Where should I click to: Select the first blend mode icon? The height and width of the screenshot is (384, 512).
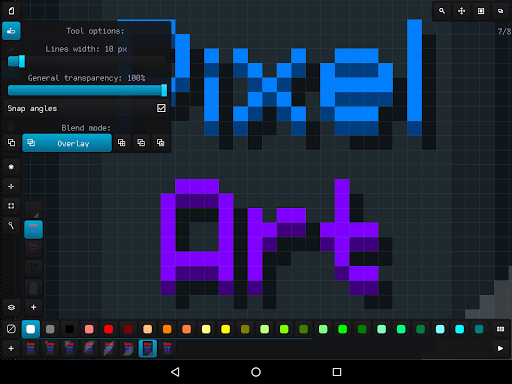[11, 143]
